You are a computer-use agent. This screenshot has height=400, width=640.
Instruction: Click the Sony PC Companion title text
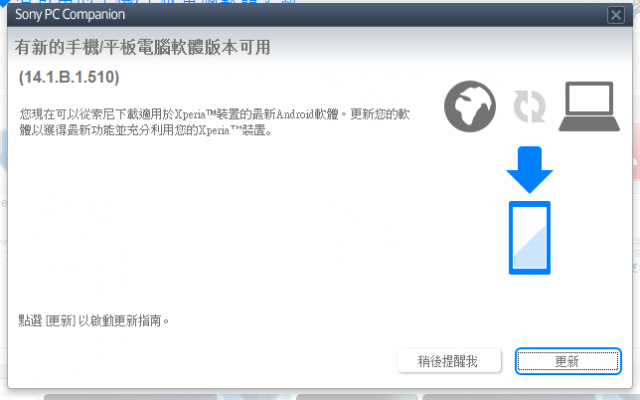point(70,15)
